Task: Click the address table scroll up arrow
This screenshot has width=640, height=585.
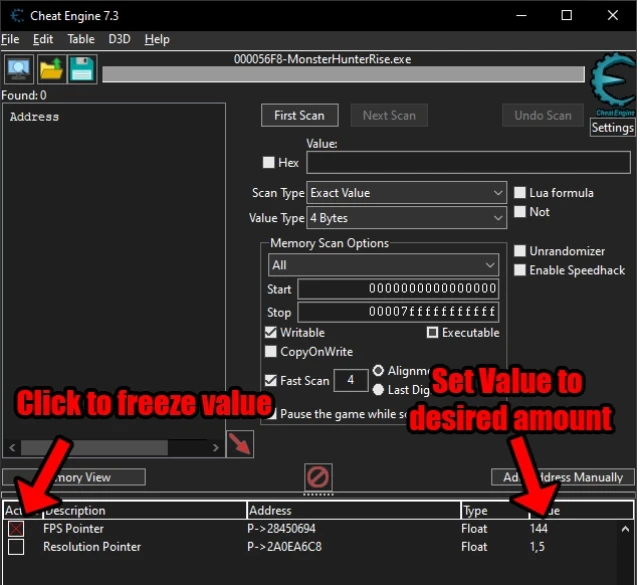Action: [x=625, y=529]
